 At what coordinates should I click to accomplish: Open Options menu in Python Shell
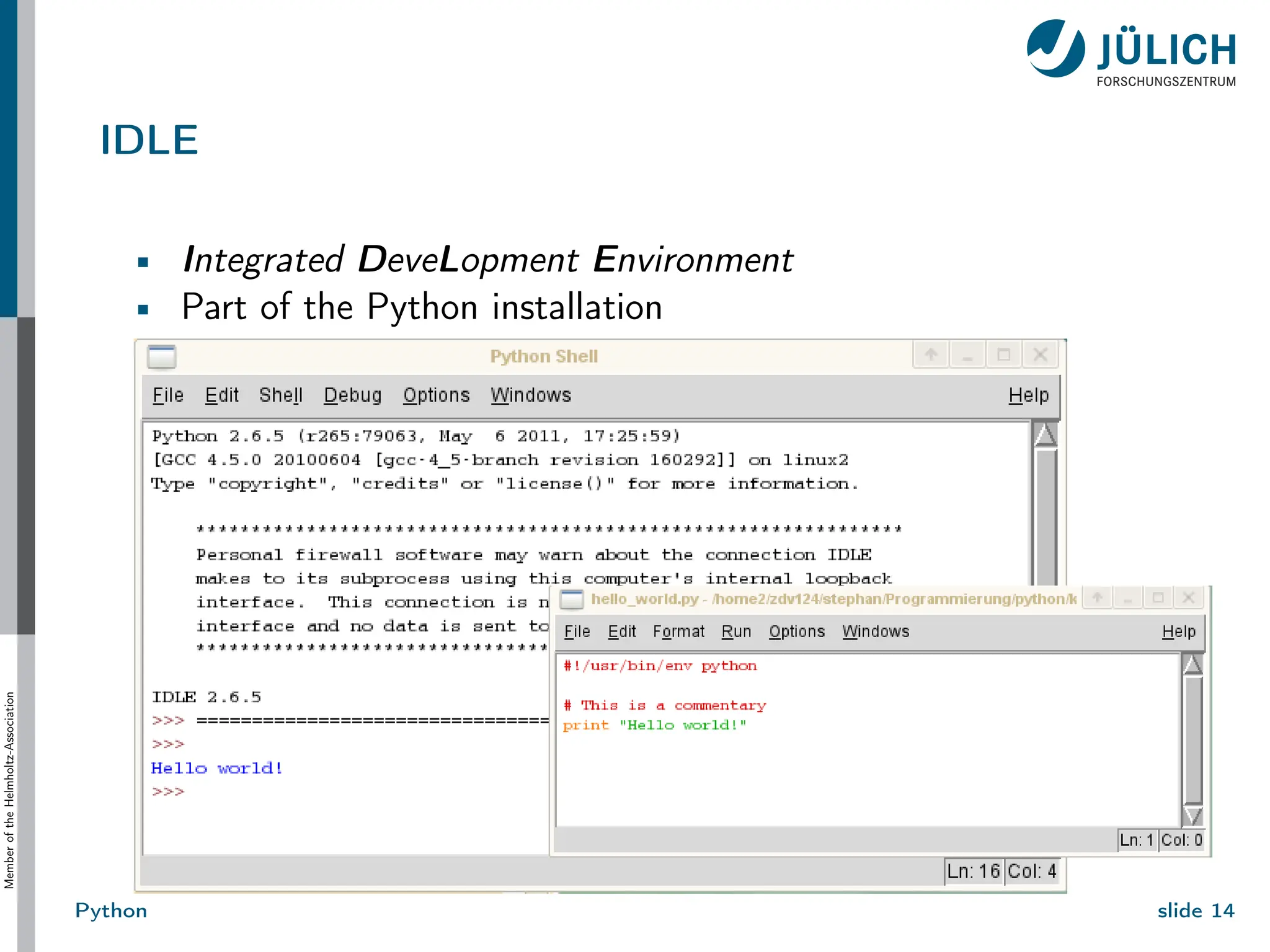[437, 395]
